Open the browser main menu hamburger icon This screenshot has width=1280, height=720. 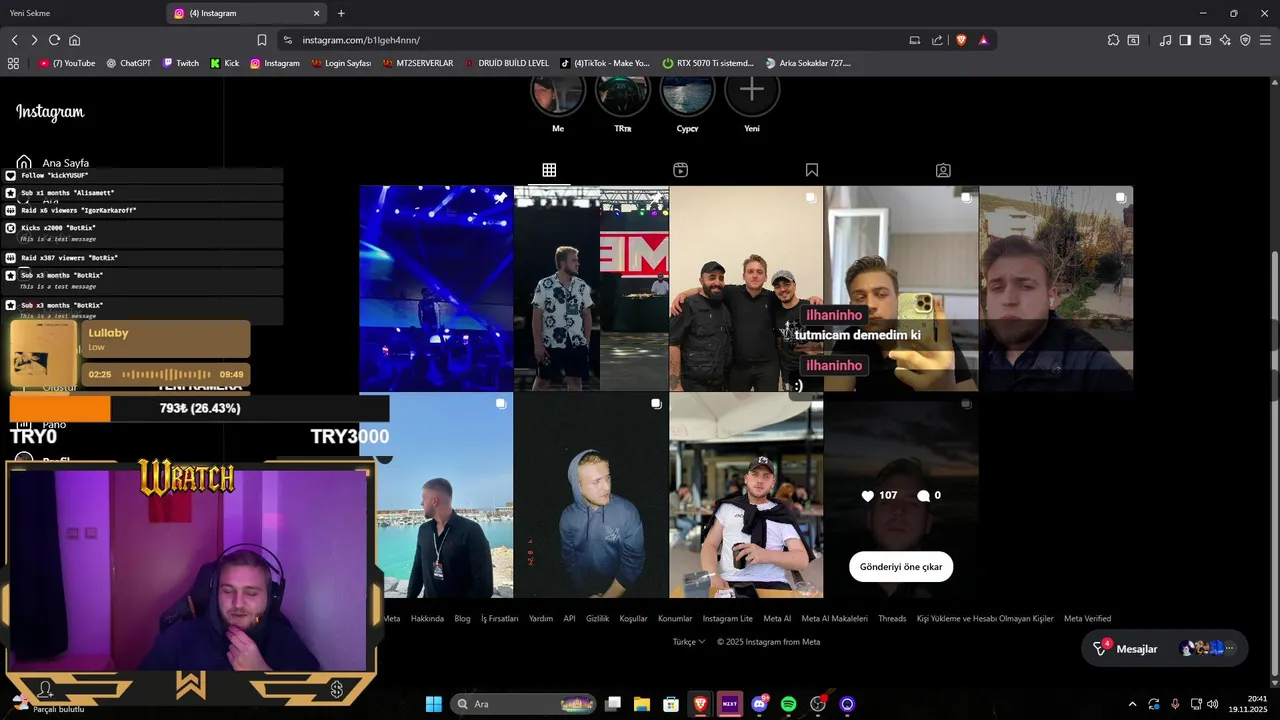[1265, 40]
